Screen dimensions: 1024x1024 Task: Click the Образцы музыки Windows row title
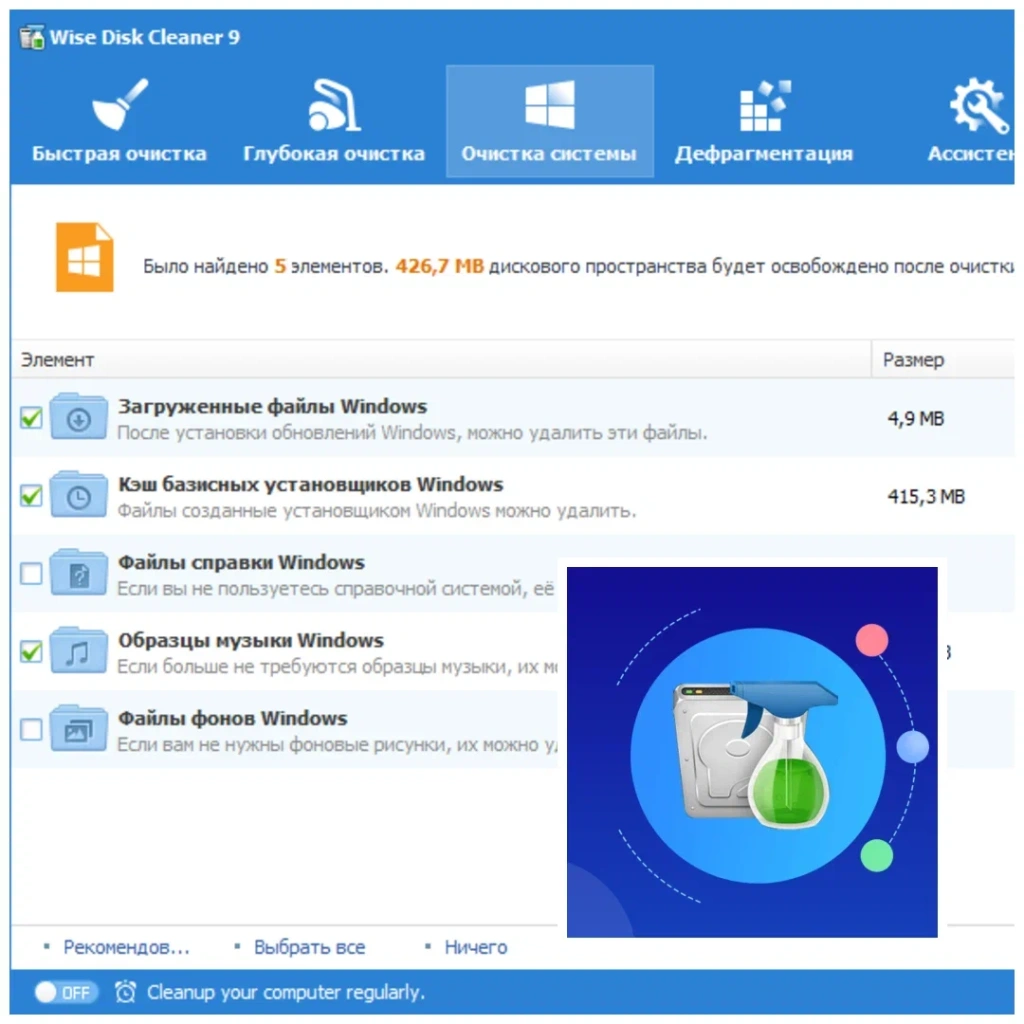coord(251,641)
